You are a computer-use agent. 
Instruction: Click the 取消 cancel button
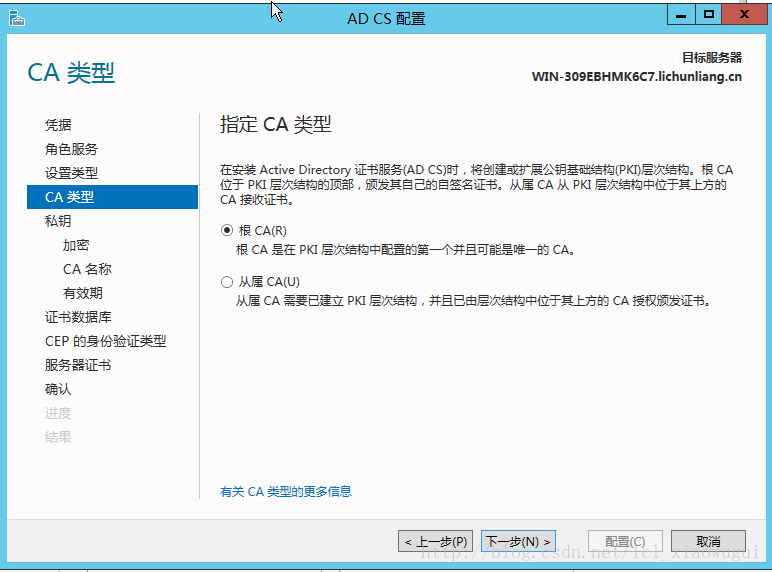coord(708,541)
